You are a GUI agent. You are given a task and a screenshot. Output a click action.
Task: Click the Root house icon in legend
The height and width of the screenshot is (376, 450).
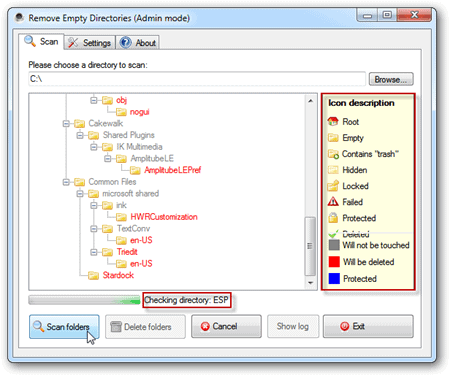[x=333, y=121]
